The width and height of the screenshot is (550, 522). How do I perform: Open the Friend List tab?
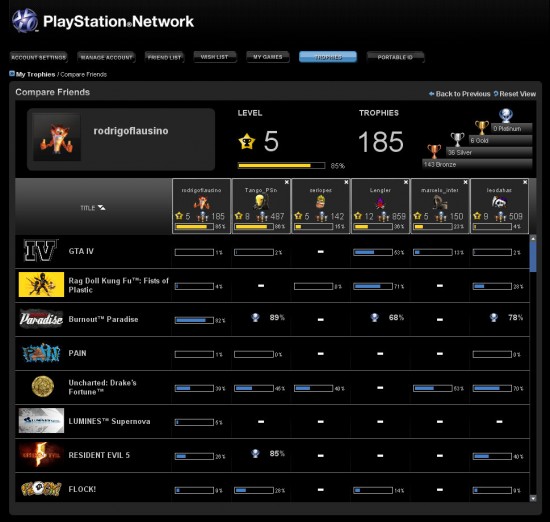[x=165, y=57]
